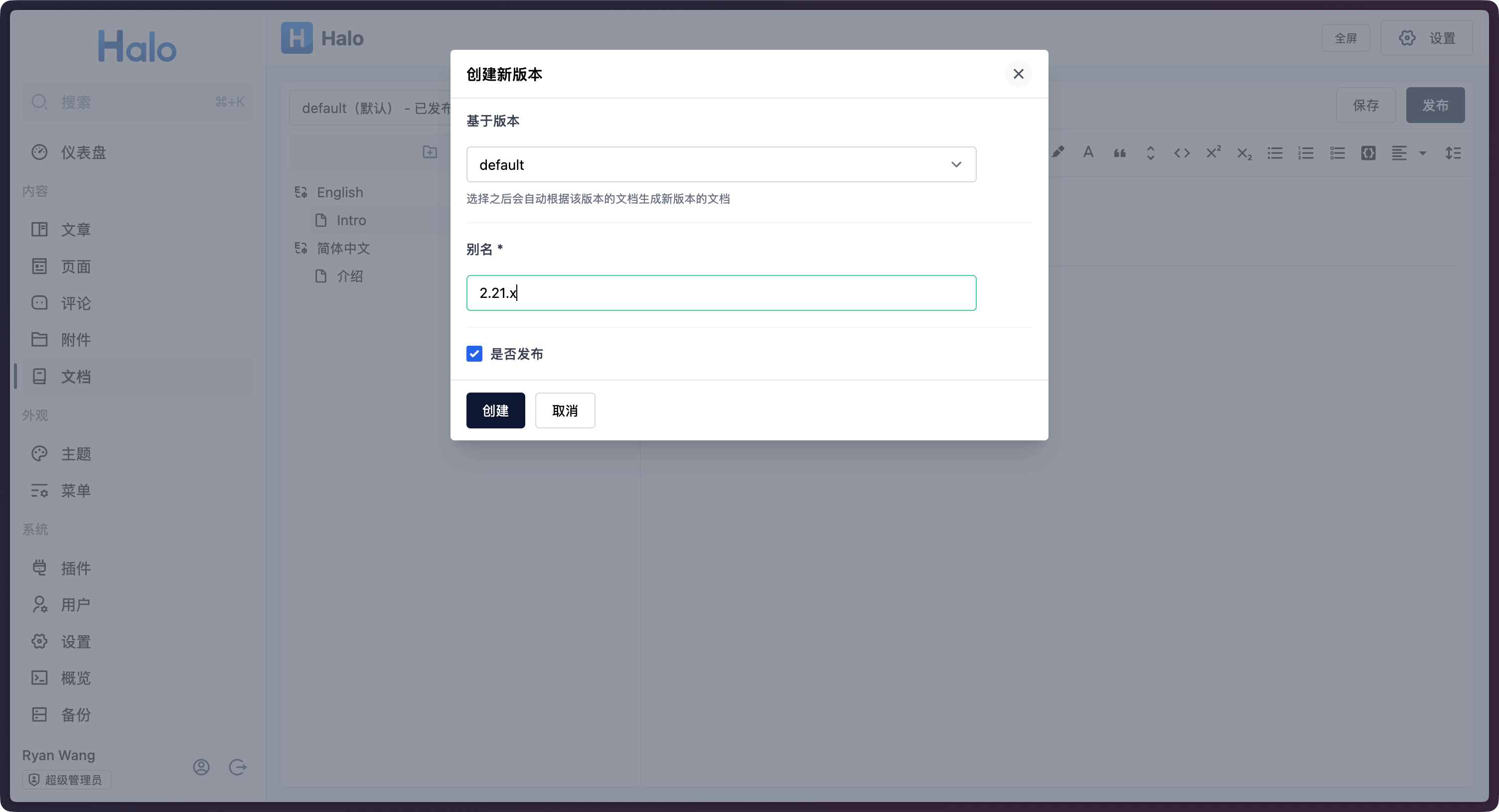The image size is (1499, 812).
Task: Click the new folder icon in doc tree
Action: click(x=430, y=152)
